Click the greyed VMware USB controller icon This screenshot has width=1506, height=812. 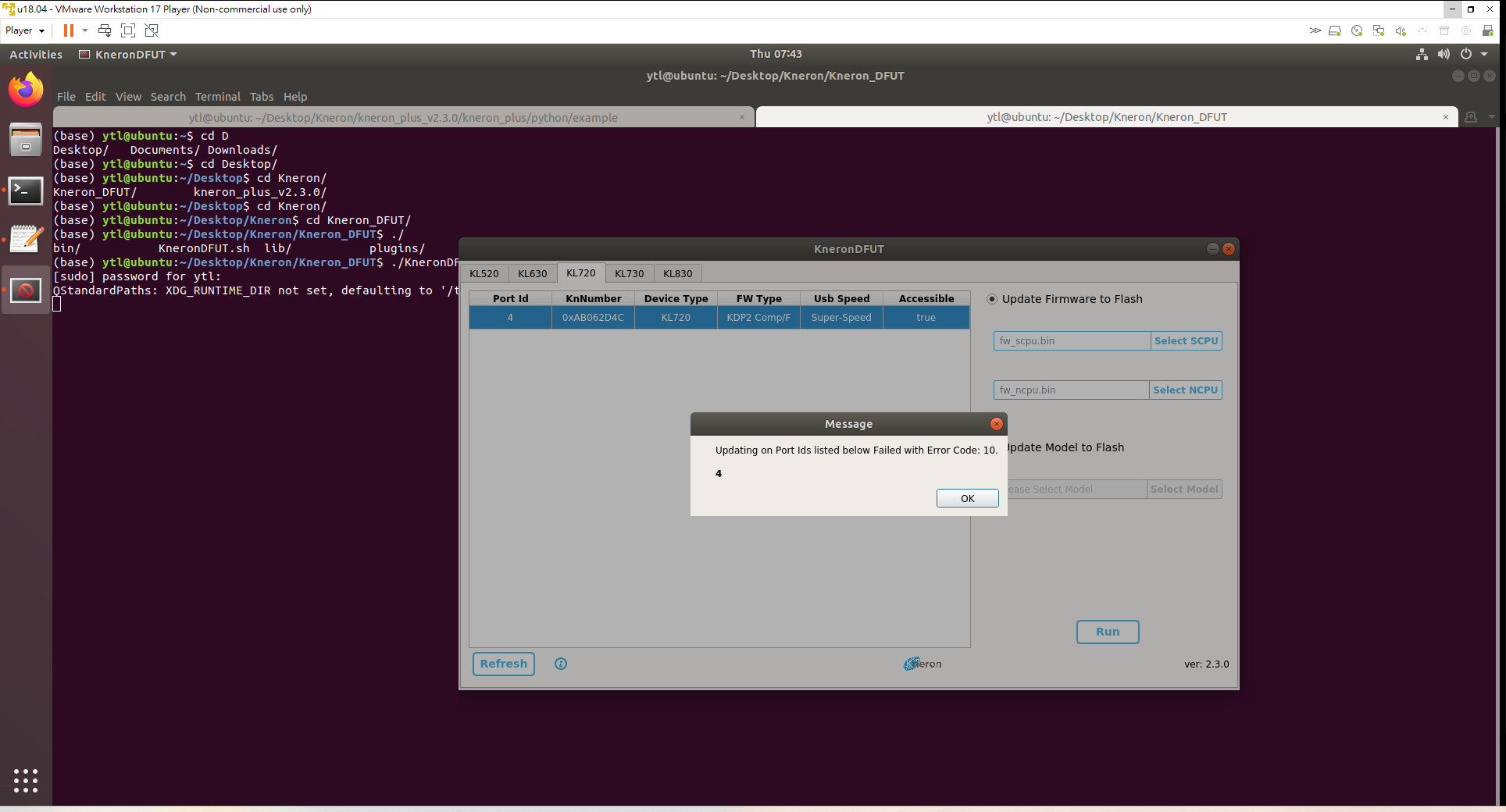(1422, 30)
